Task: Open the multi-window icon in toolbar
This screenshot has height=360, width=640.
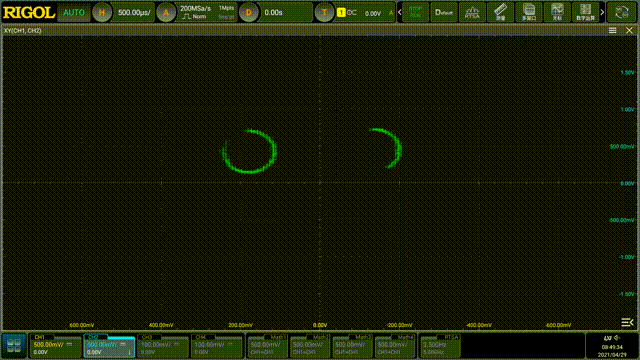Action: (x=529, y=12)
